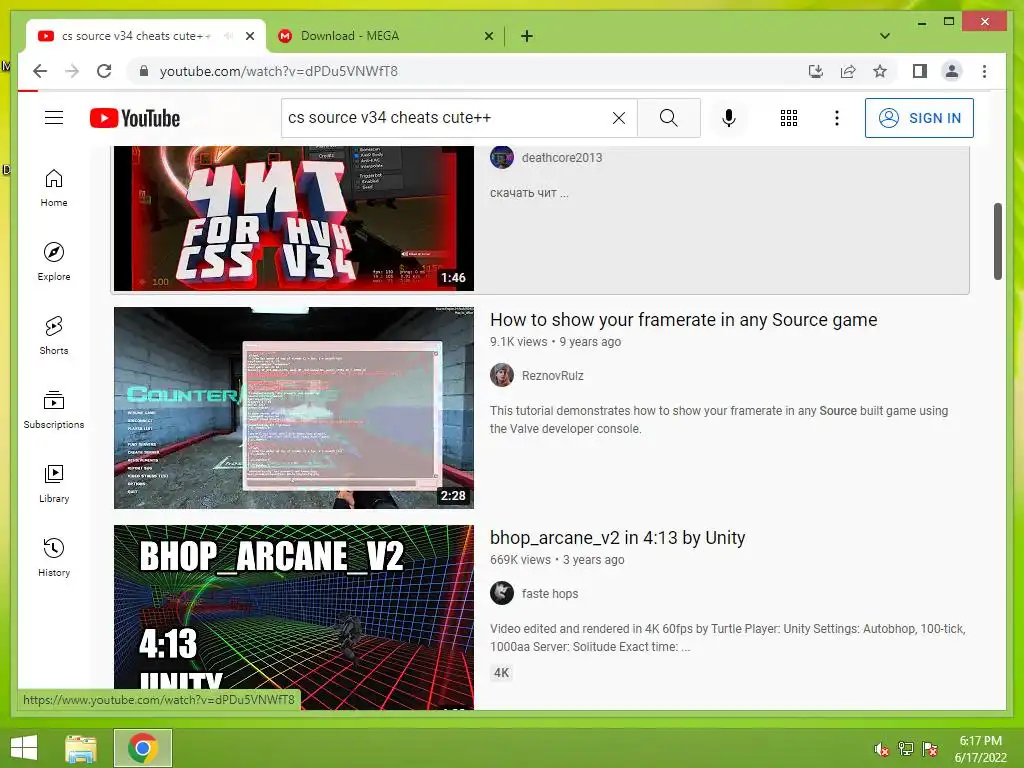Image resolution: width=1024 pixels, height=768 pixels.
Task: Reload the current page
Action: pos(104,71)
